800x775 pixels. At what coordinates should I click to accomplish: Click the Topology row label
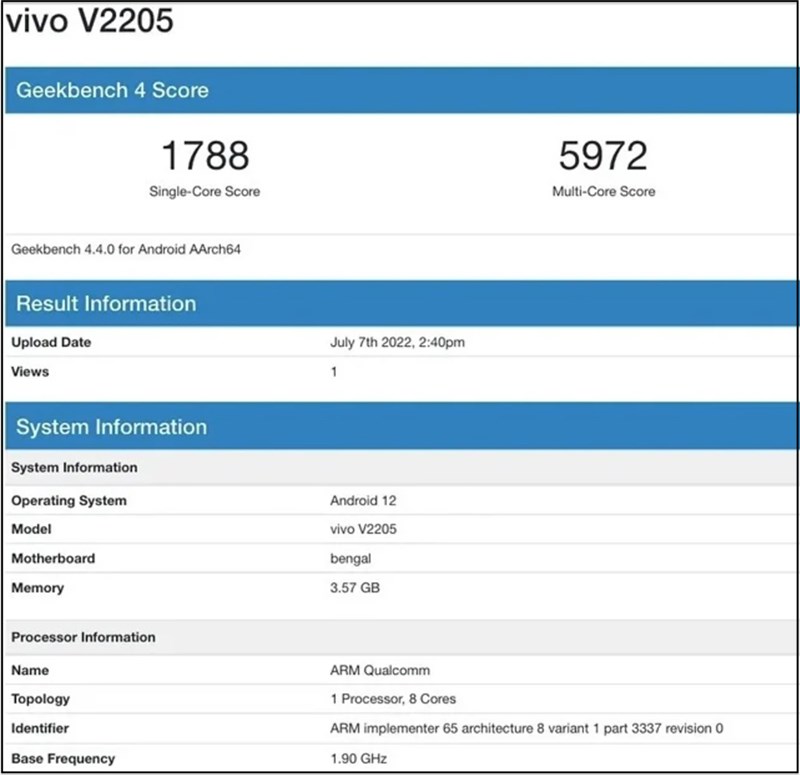40,699
